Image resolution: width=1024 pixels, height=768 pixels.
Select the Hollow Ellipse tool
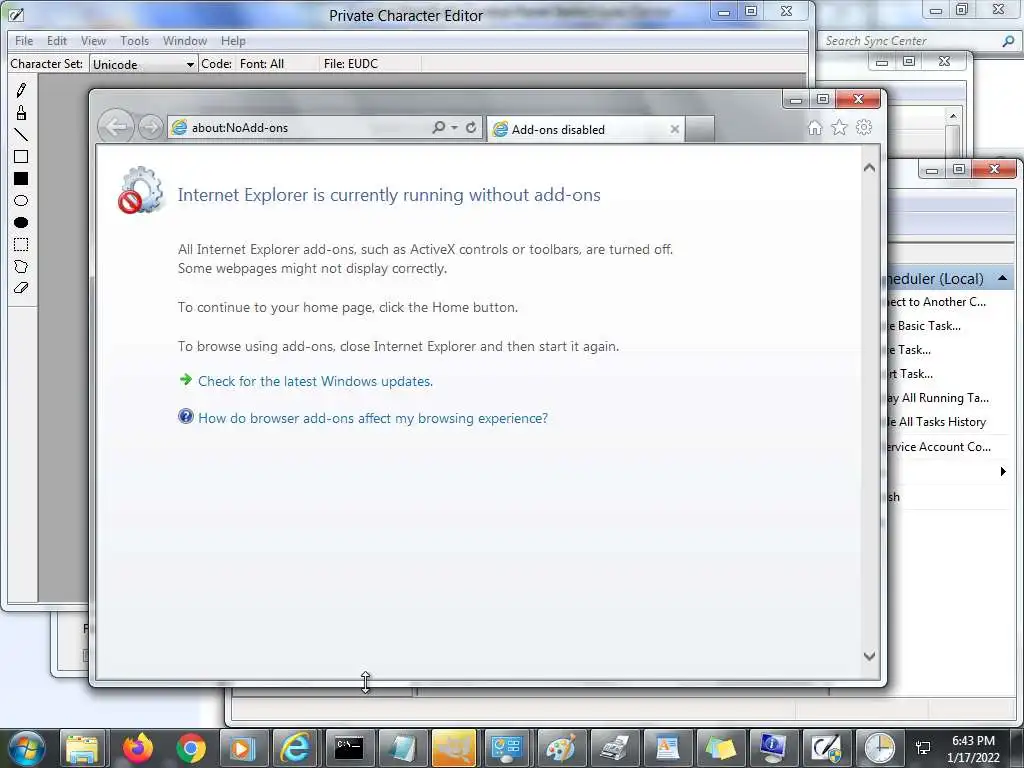[x=21, y=200]
